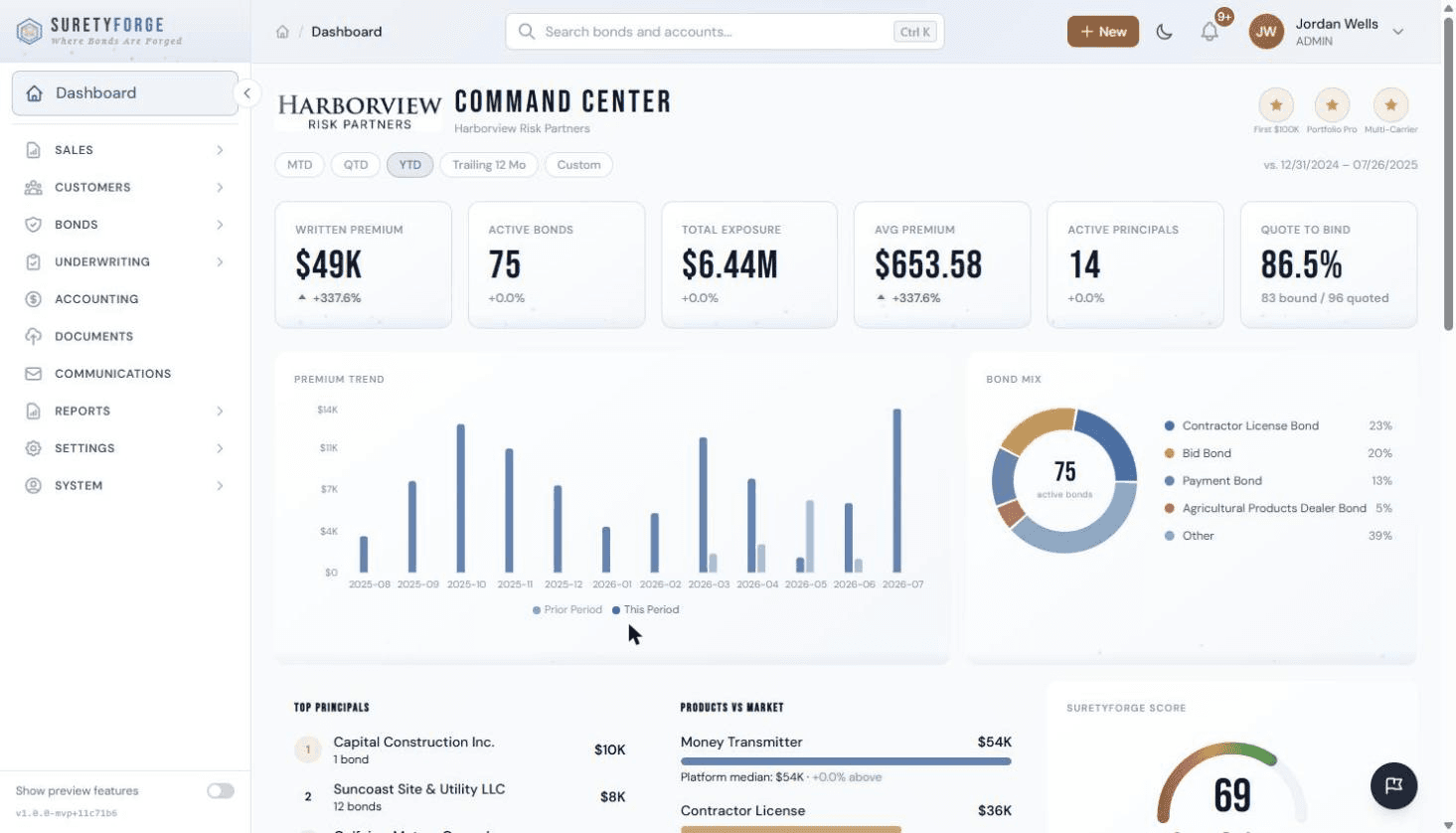1456x833 pixels.
Task: Collapse the sidebar with chevron button
Action: 246,93
